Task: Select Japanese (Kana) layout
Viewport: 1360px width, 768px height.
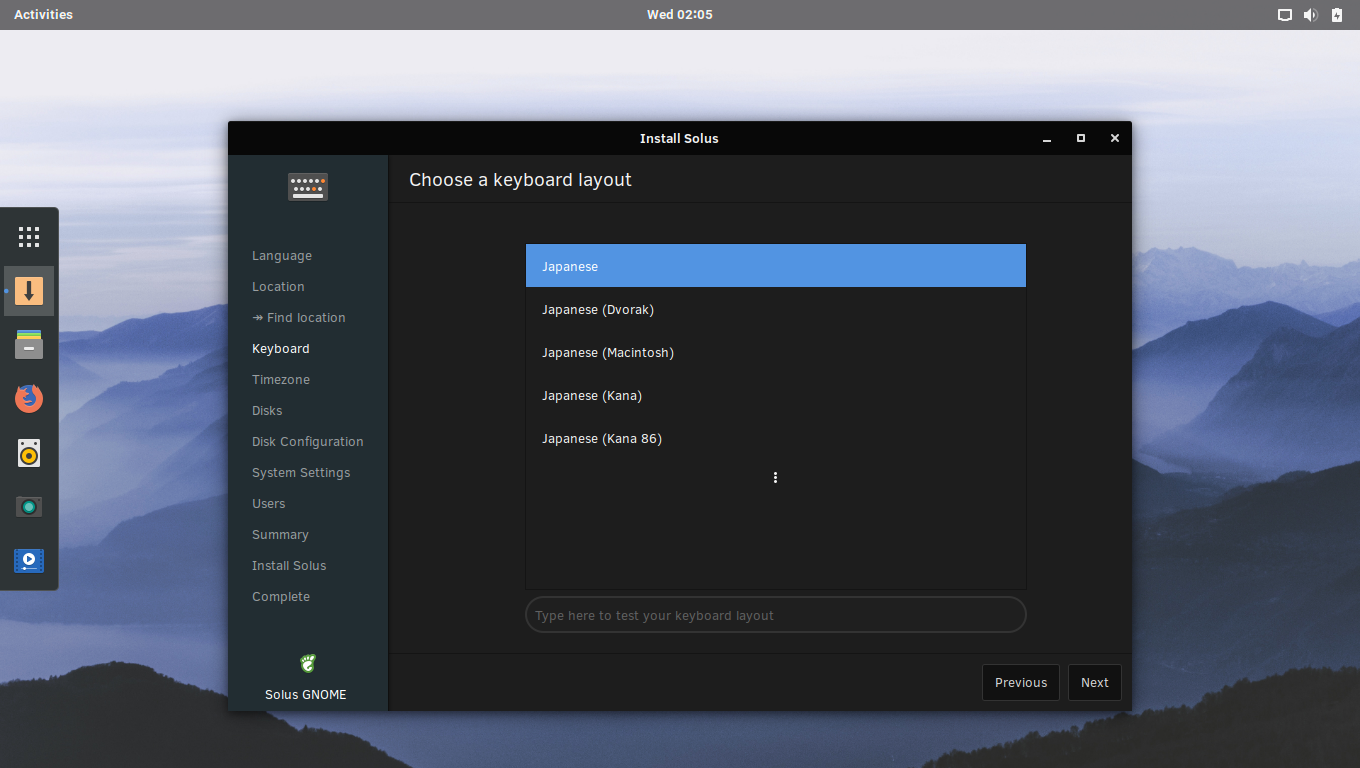Action: click(776, 396)
